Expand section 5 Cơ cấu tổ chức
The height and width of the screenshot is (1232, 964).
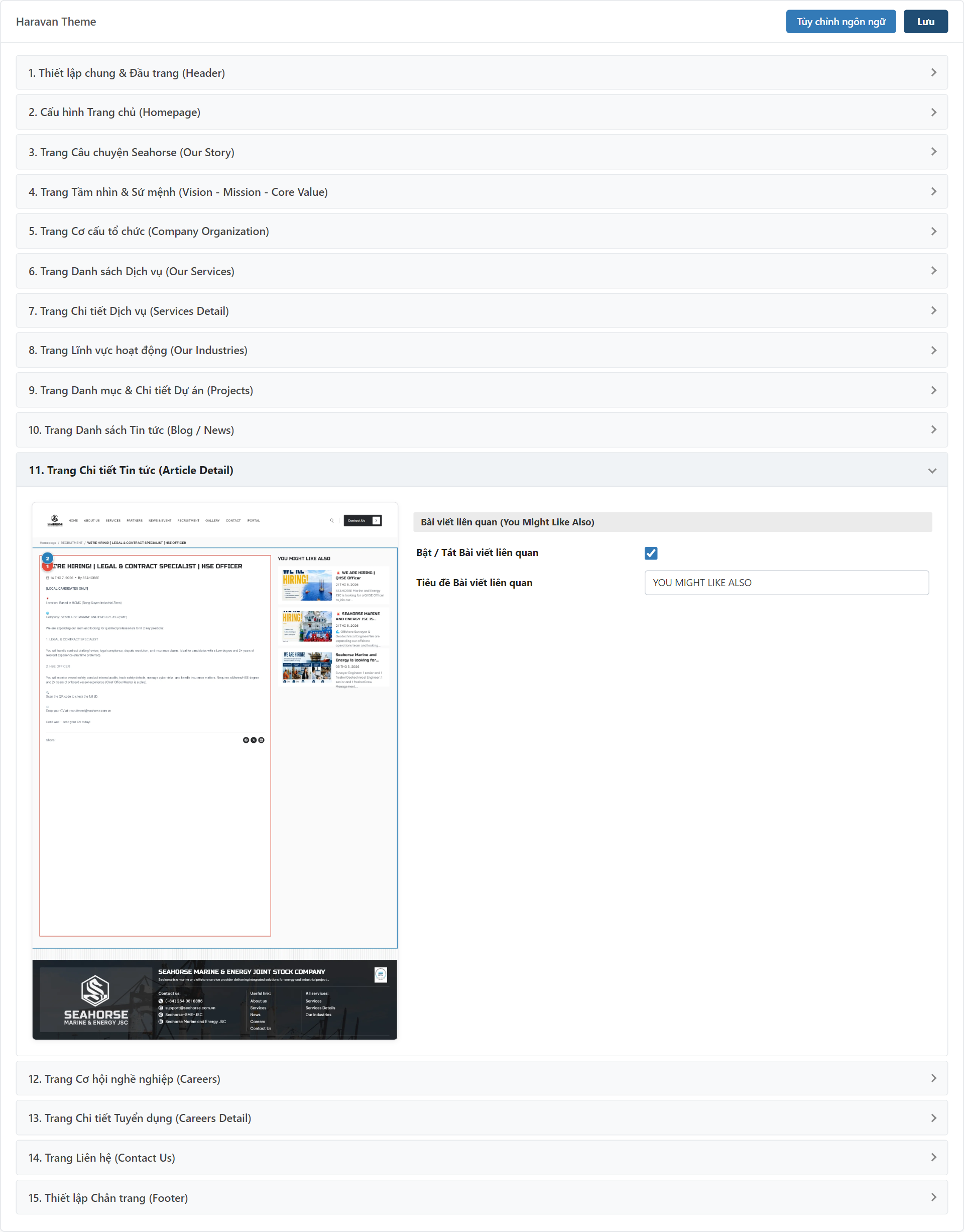point(481,232)
